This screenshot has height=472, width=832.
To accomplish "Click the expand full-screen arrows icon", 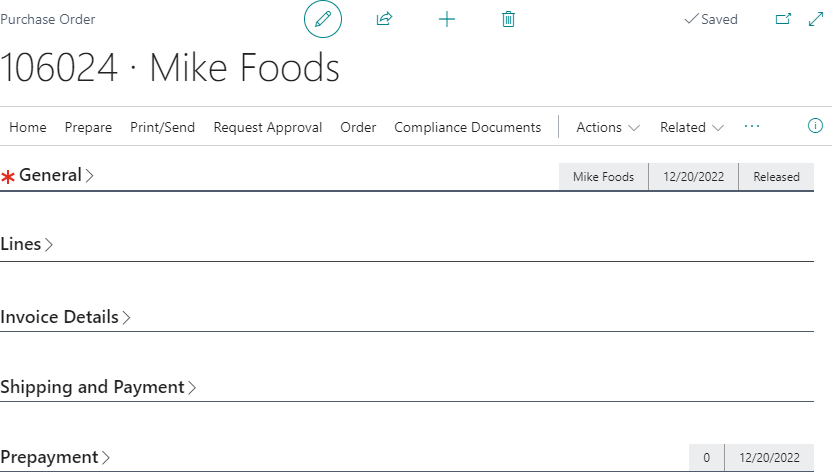I will click(815, 19).
